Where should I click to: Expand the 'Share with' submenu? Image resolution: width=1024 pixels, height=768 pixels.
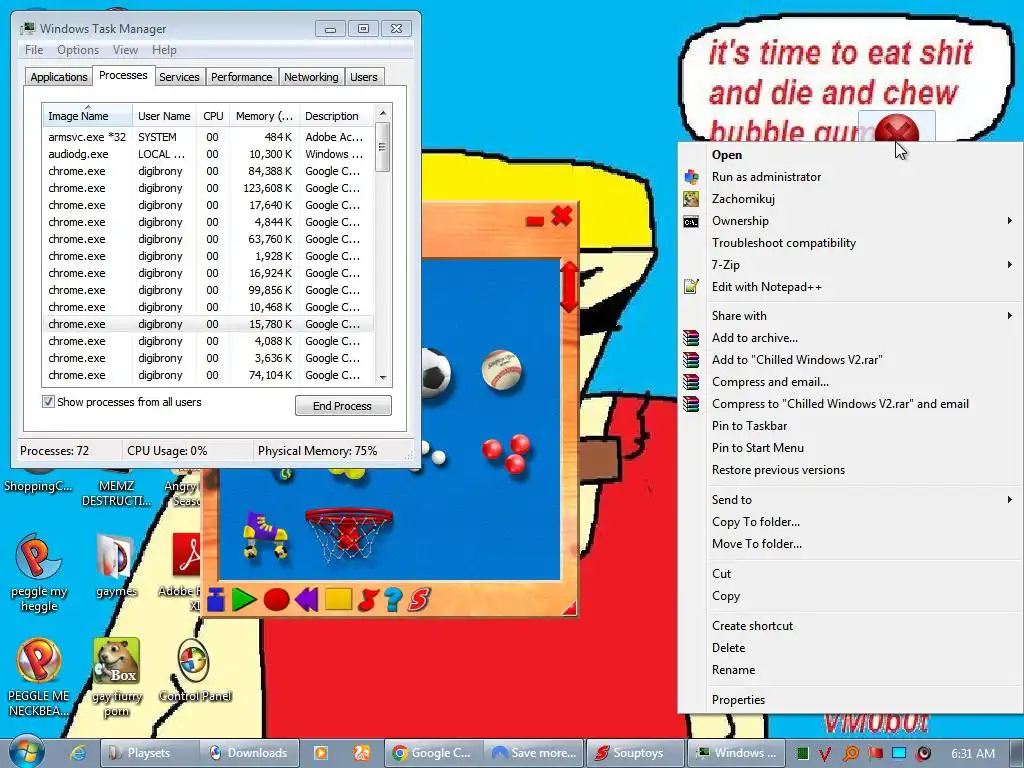pos(852,315)
